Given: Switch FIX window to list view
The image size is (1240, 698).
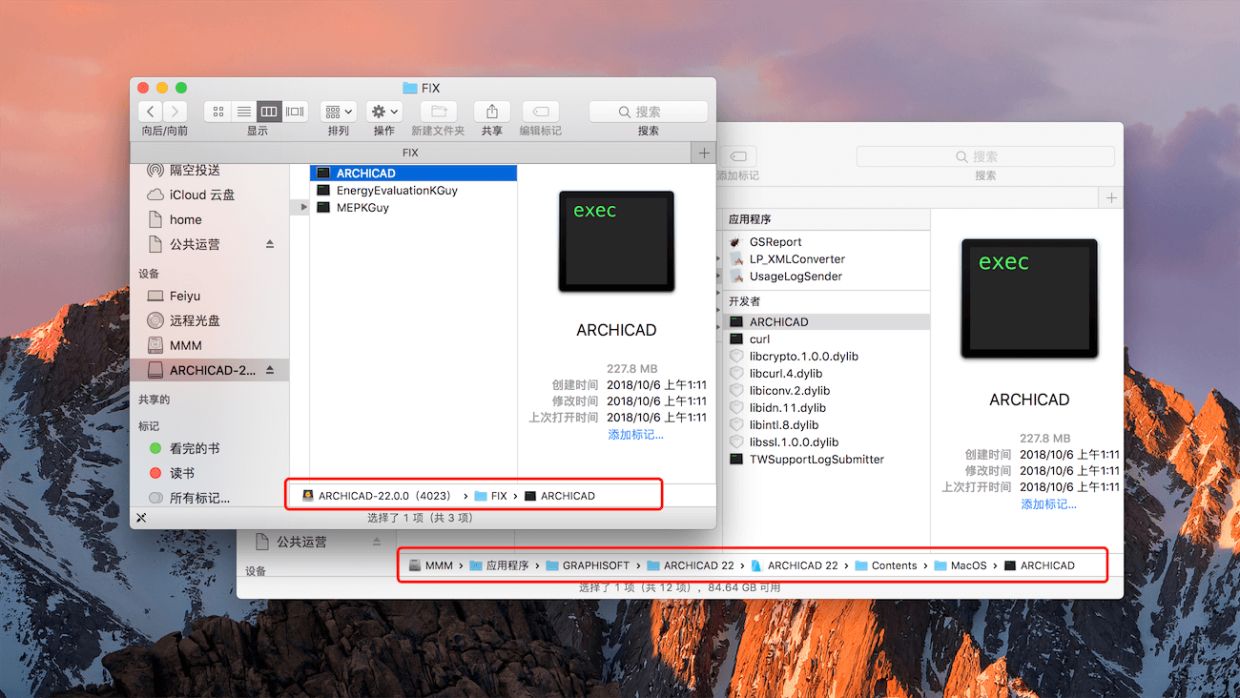Looking at the screenshot, I should pyautogui.click(x=244, y=112).
